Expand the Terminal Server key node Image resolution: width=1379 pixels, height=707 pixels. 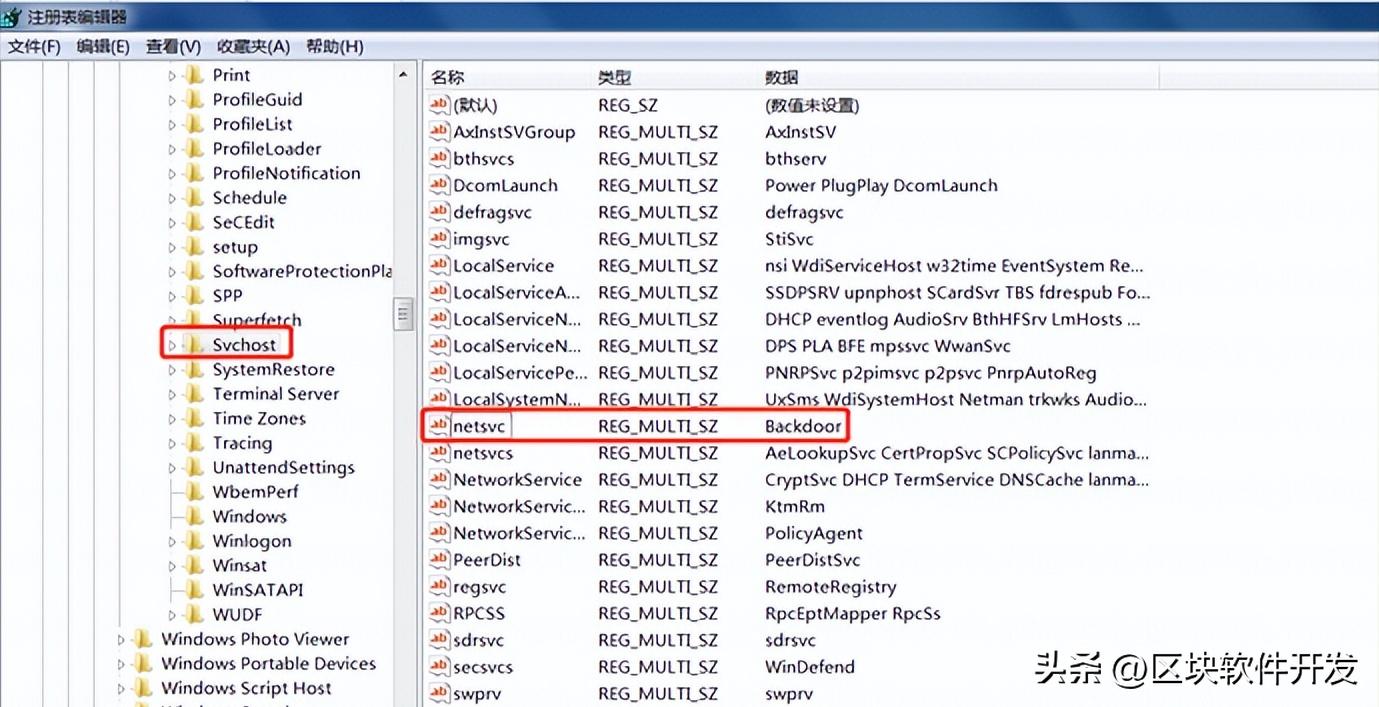(172, 394)
